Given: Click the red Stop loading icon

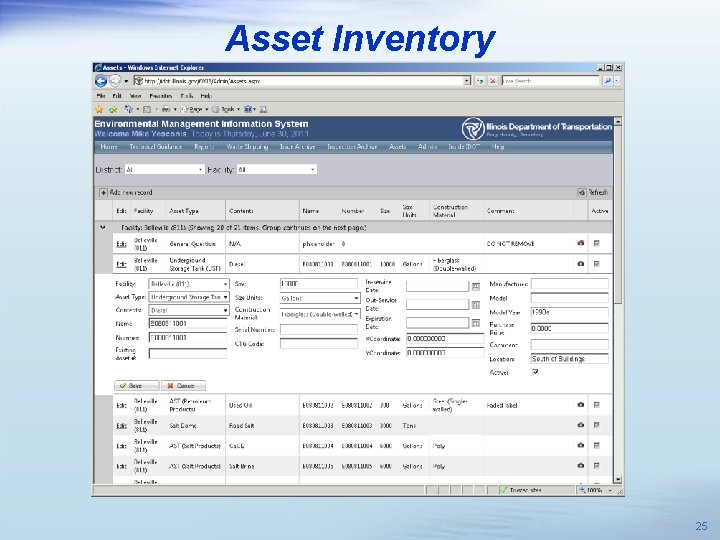Looking at the screenshot, I should point(493,81).
